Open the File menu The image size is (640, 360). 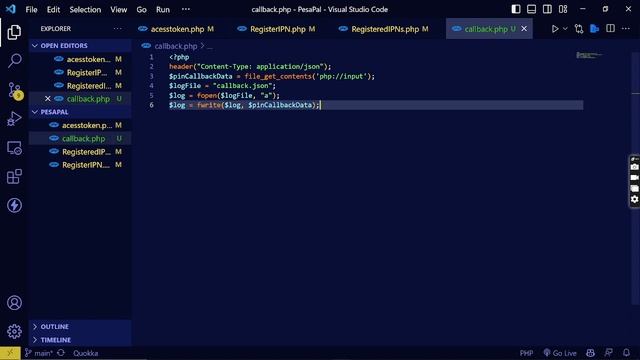point(31,9)
